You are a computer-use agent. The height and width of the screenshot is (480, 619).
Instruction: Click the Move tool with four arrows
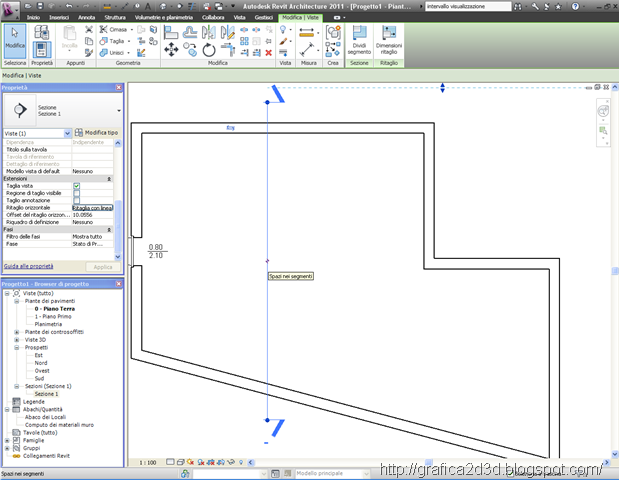tap(171, 50)
